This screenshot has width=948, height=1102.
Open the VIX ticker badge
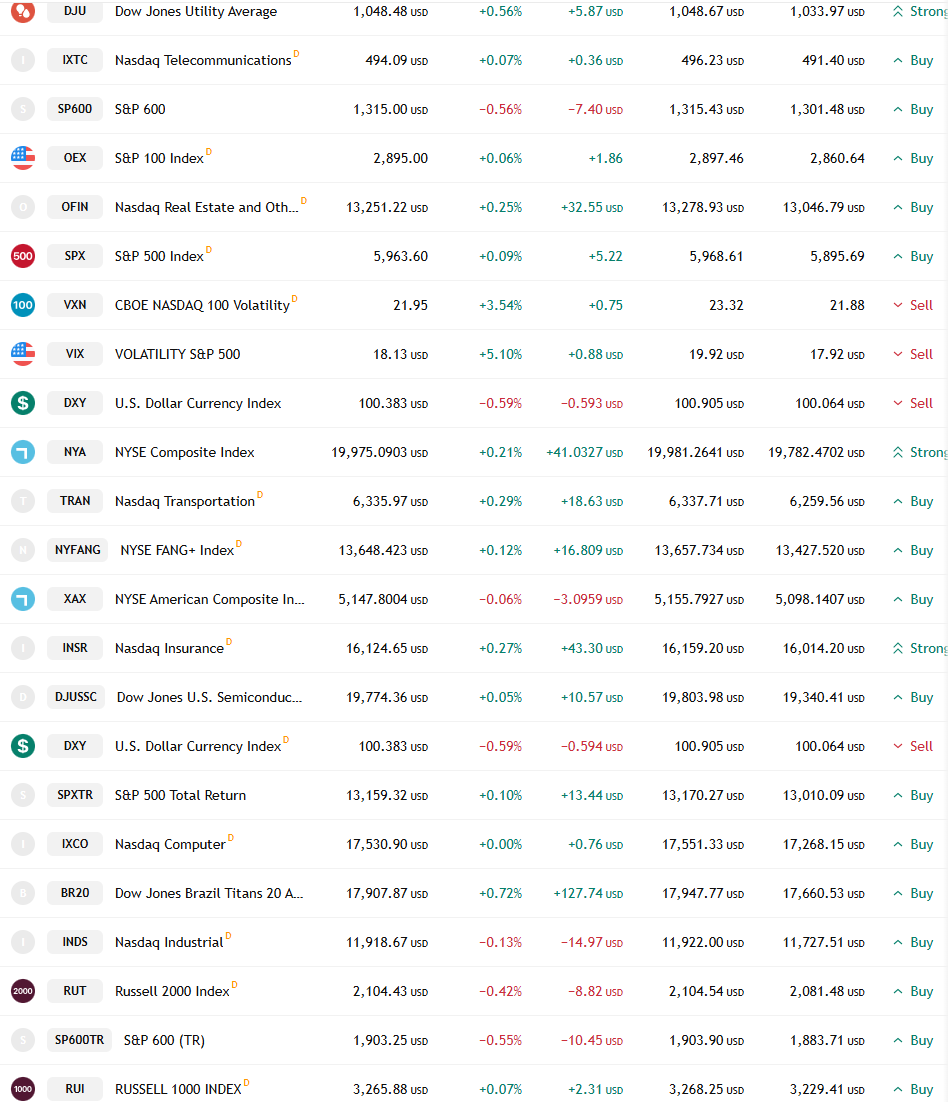point(75,354)
